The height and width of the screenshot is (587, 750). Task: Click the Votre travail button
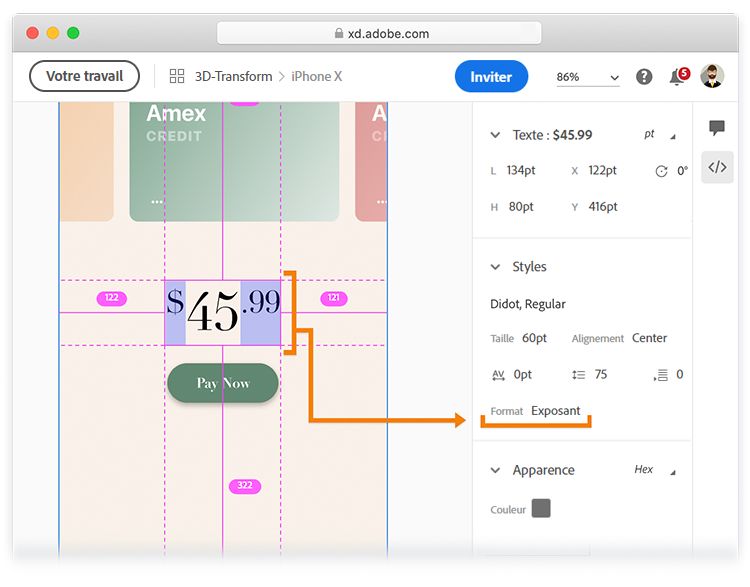[x=84, y=76]
